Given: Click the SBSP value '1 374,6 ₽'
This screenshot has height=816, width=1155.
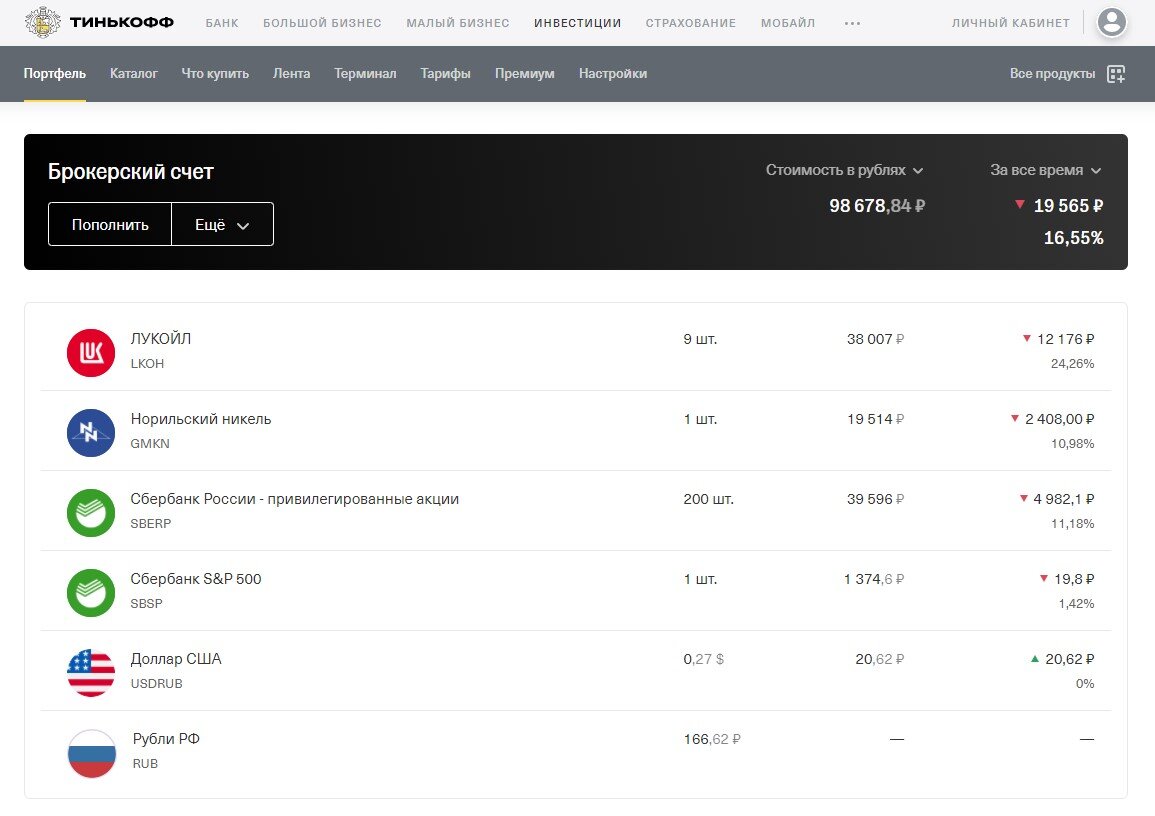Looking at the screenshot, I should point(874,580).
